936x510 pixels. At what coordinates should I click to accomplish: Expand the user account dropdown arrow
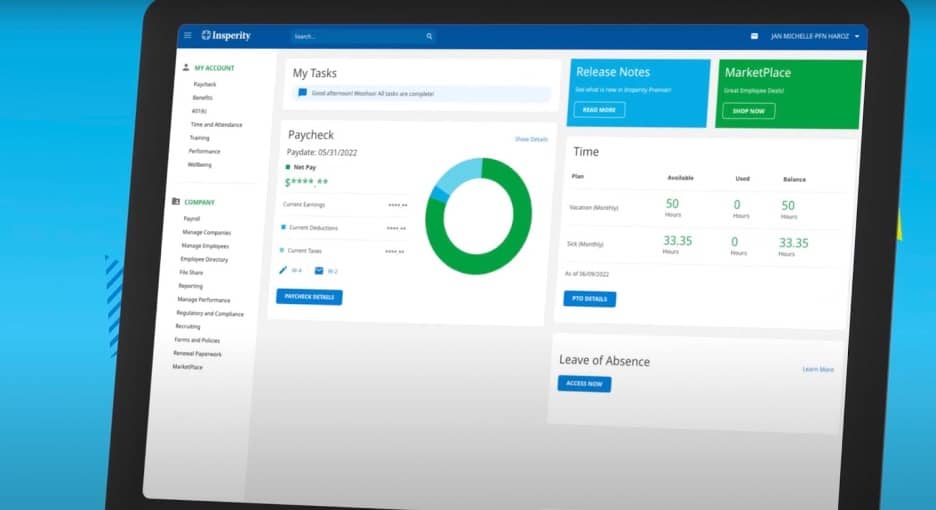857,37
